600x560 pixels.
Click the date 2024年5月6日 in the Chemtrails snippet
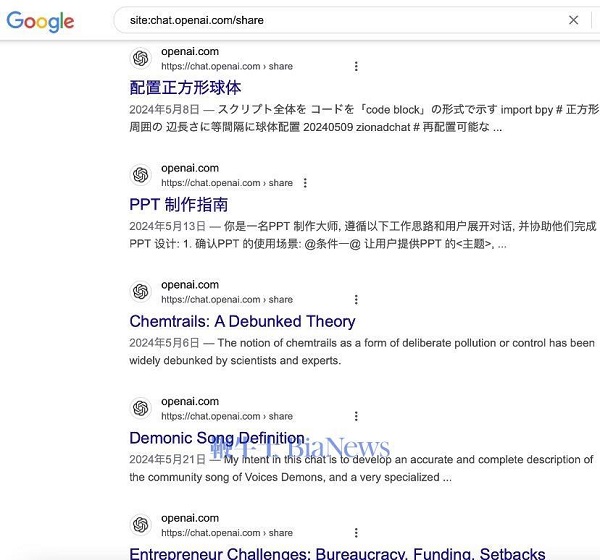[164, 343]
